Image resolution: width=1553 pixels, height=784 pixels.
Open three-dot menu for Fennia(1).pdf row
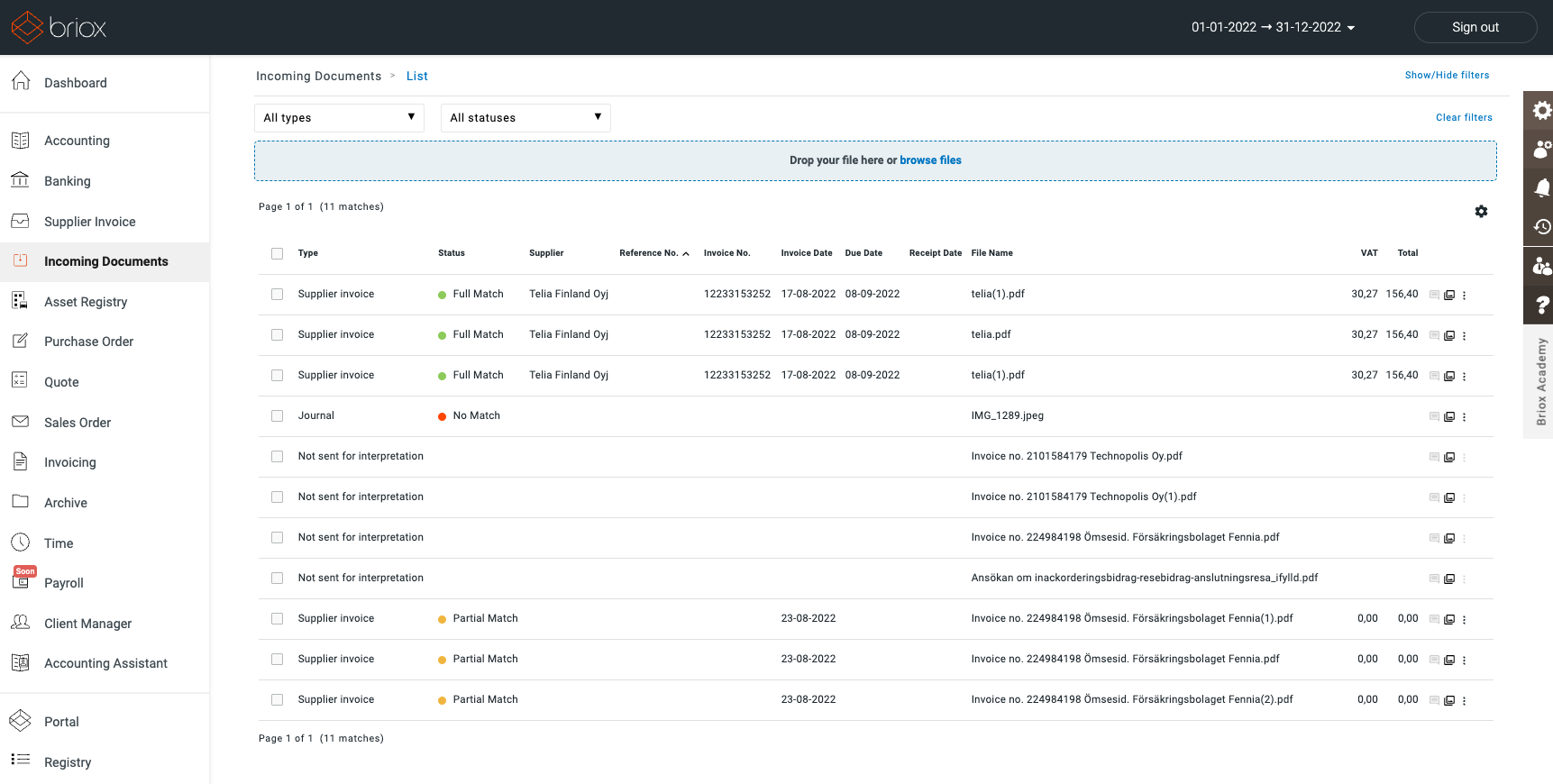[1464, 619]
